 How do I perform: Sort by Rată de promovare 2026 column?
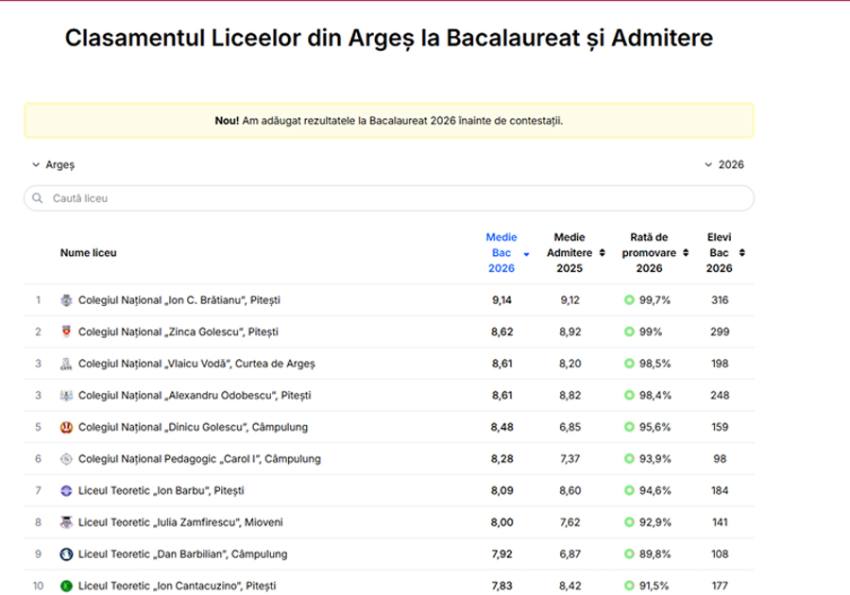click(655, 253)
